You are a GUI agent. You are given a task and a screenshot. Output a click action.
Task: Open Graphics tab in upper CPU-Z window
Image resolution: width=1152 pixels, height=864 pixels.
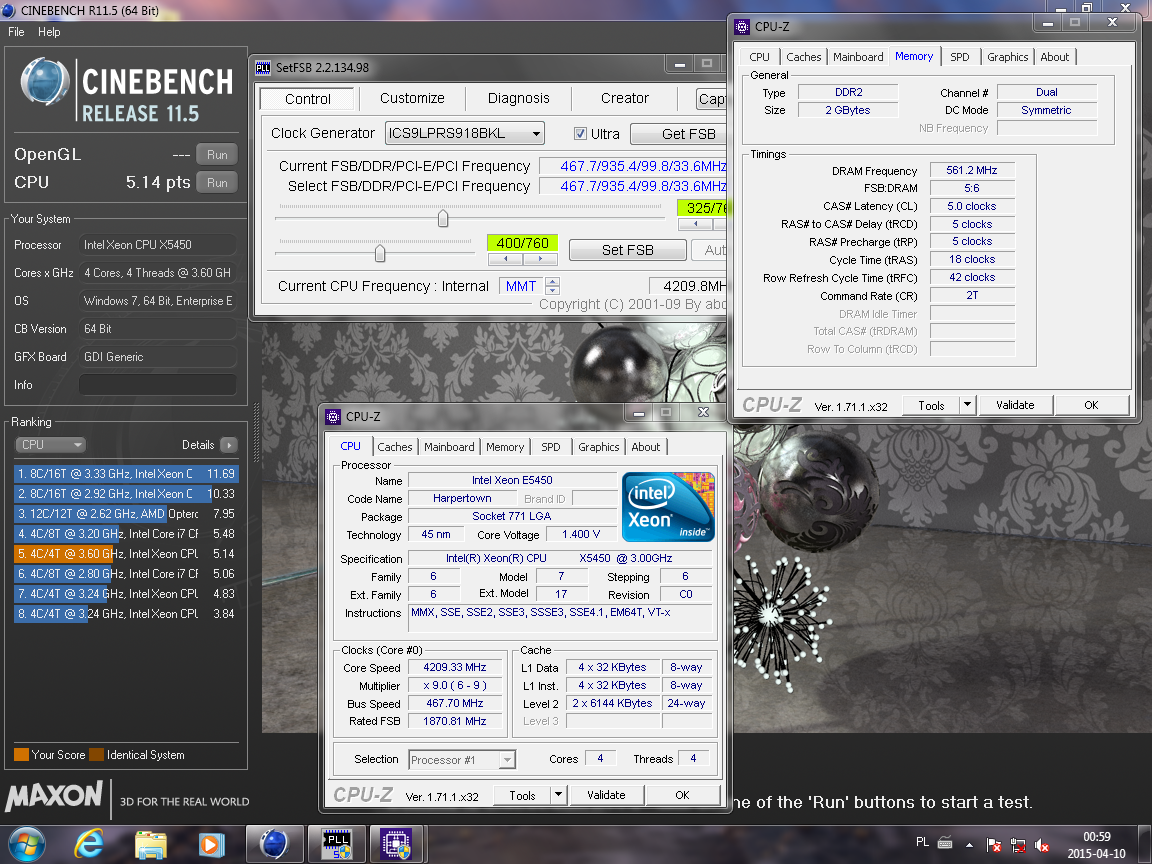pos(1007,57)
